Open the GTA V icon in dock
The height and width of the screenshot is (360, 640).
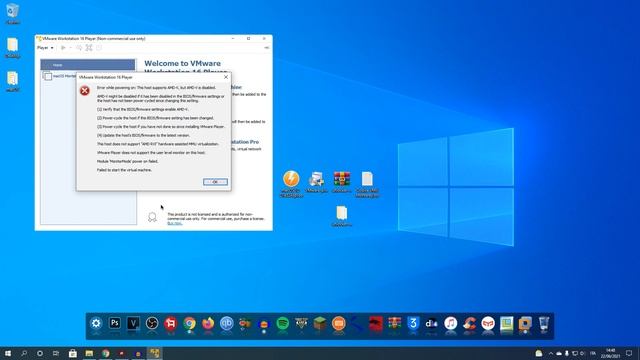(301, 323)
